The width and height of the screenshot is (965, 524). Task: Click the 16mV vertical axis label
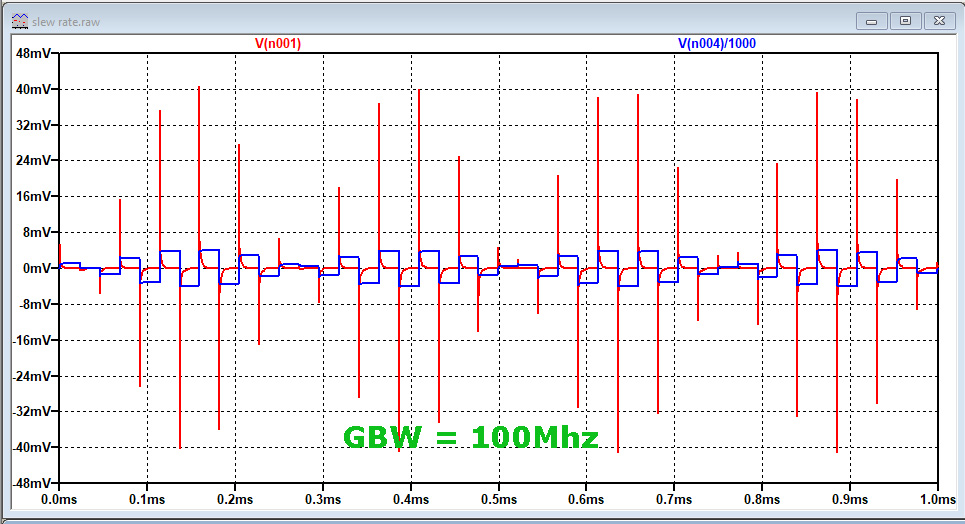(x=33, y=196)
